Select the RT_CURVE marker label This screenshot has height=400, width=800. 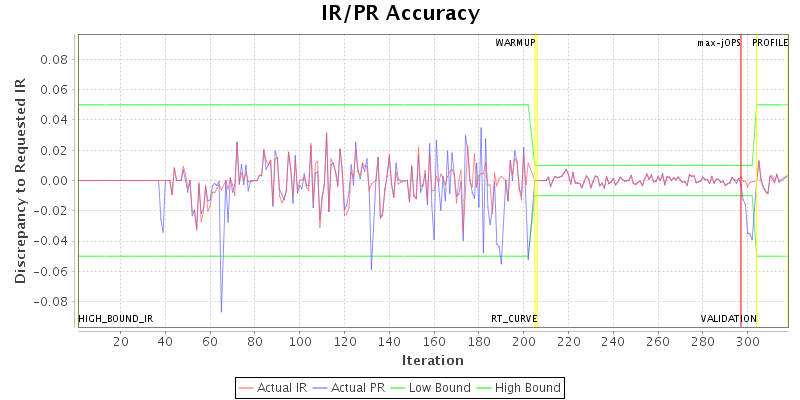tap(514, 319)
